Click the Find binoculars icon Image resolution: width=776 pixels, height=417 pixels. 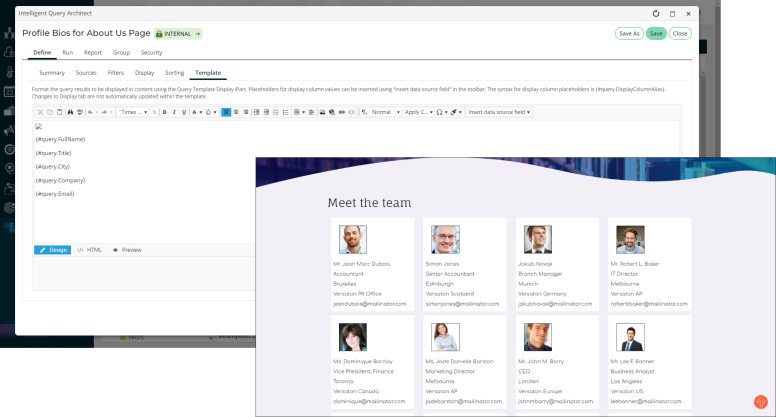70,112
